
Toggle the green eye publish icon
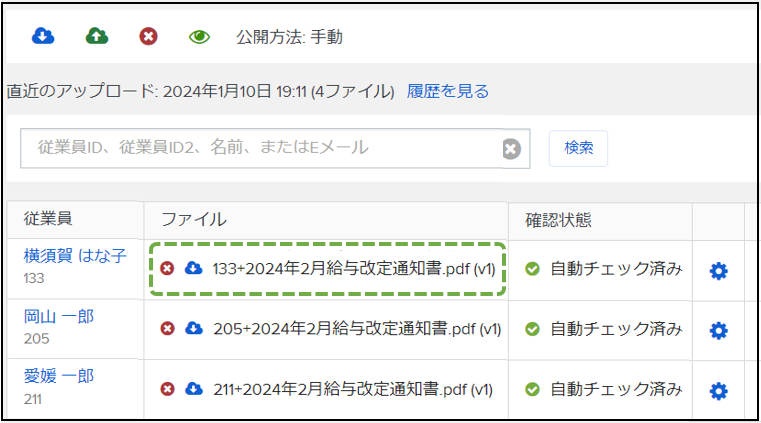pos(199,37)
